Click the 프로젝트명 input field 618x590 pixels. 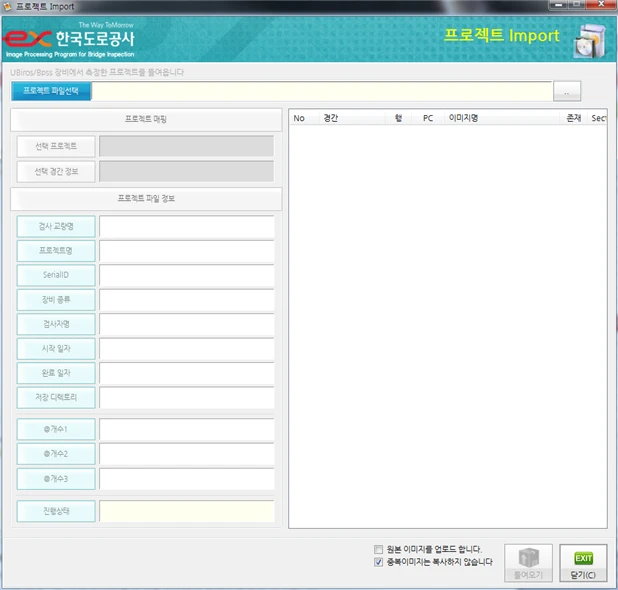186,251
